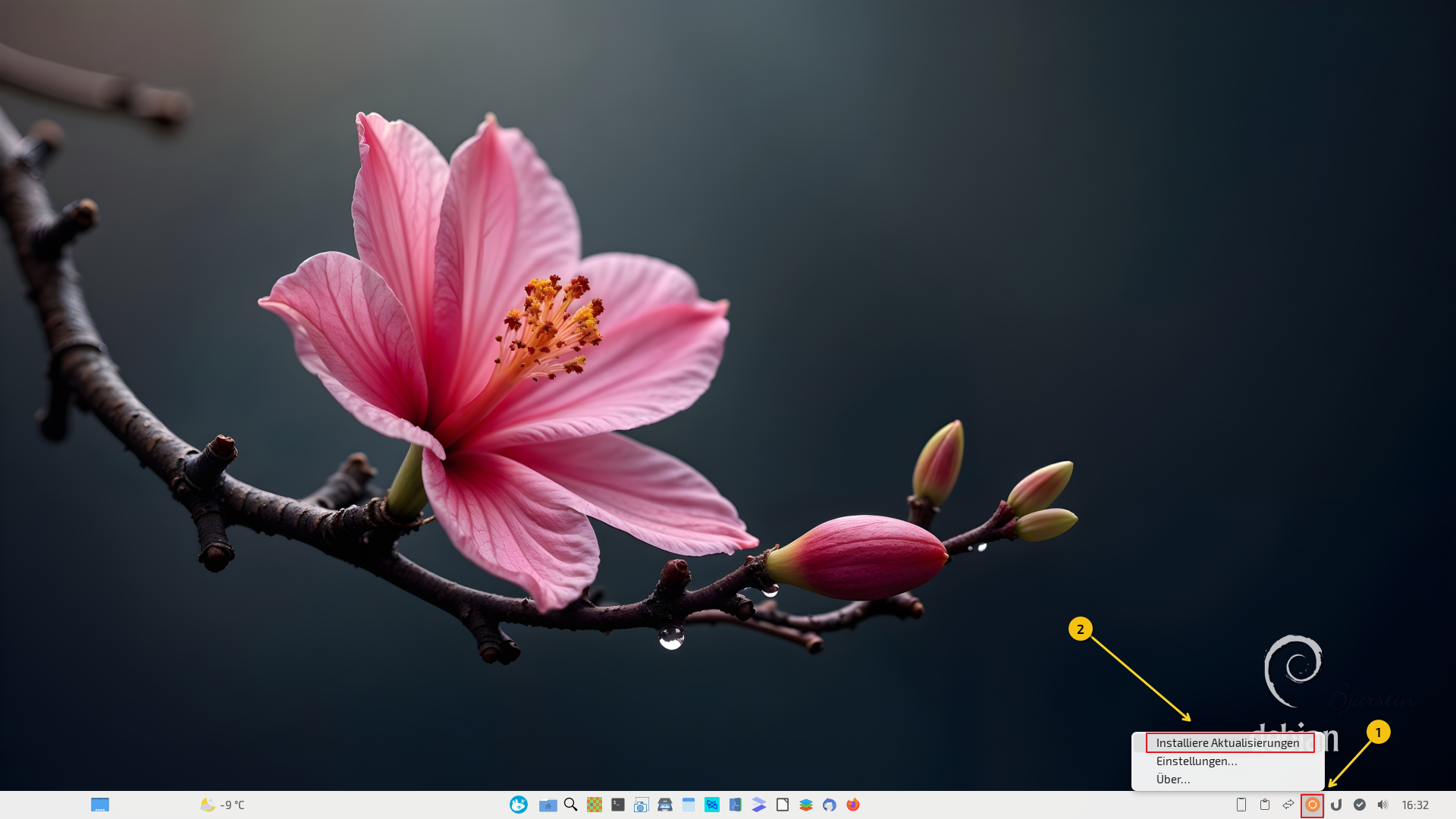The image size is (1456, 819).
Task: Click the 16:32 clock in panel
Action: [x=1415, y=805]
